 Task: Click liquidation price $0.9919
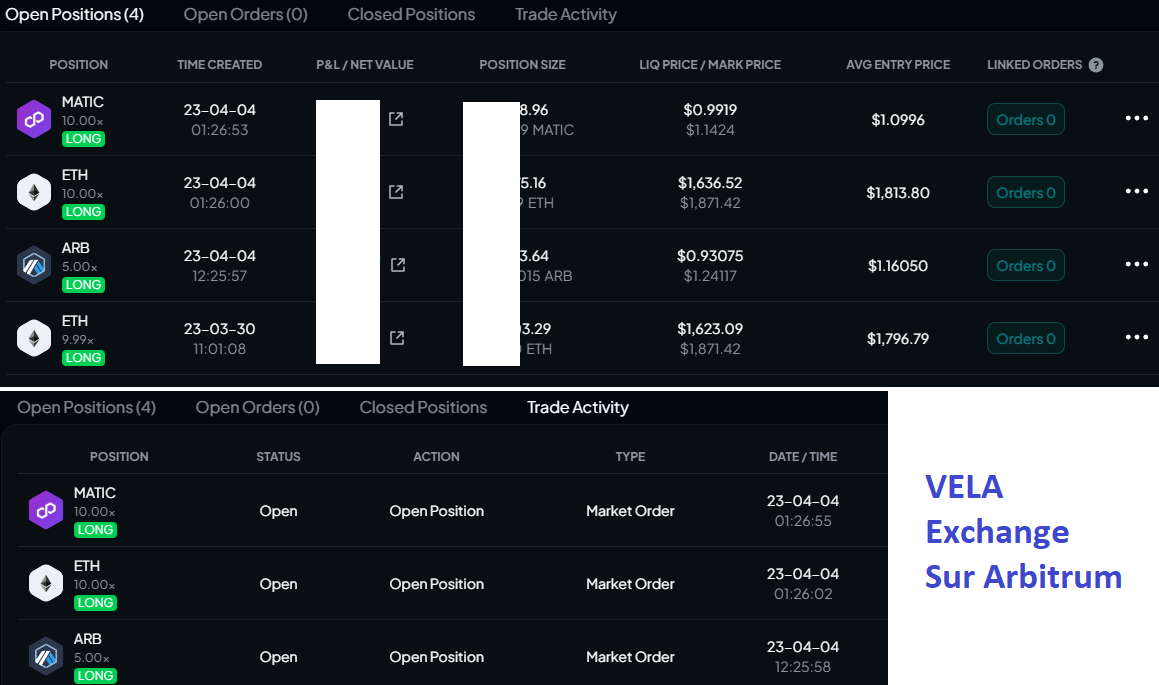tap(710, 110)
